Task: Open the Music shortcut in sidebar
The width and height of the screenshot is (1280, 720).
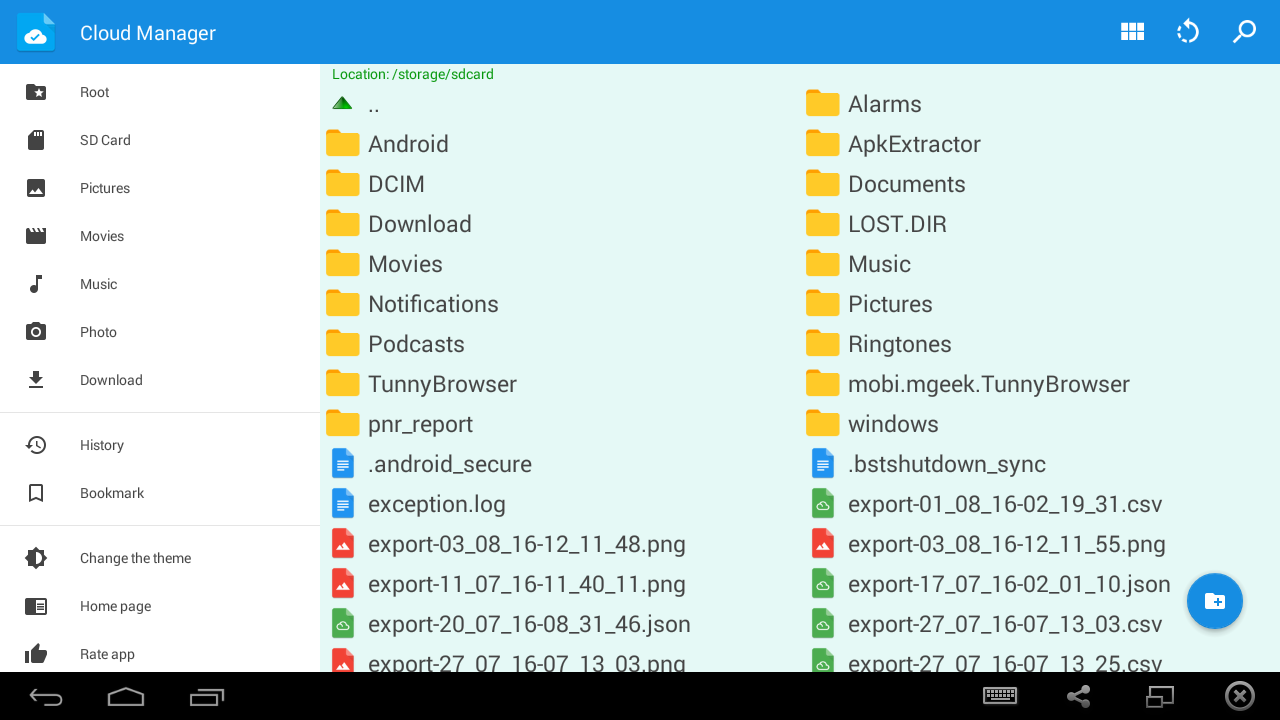Action: coord(98,284)
